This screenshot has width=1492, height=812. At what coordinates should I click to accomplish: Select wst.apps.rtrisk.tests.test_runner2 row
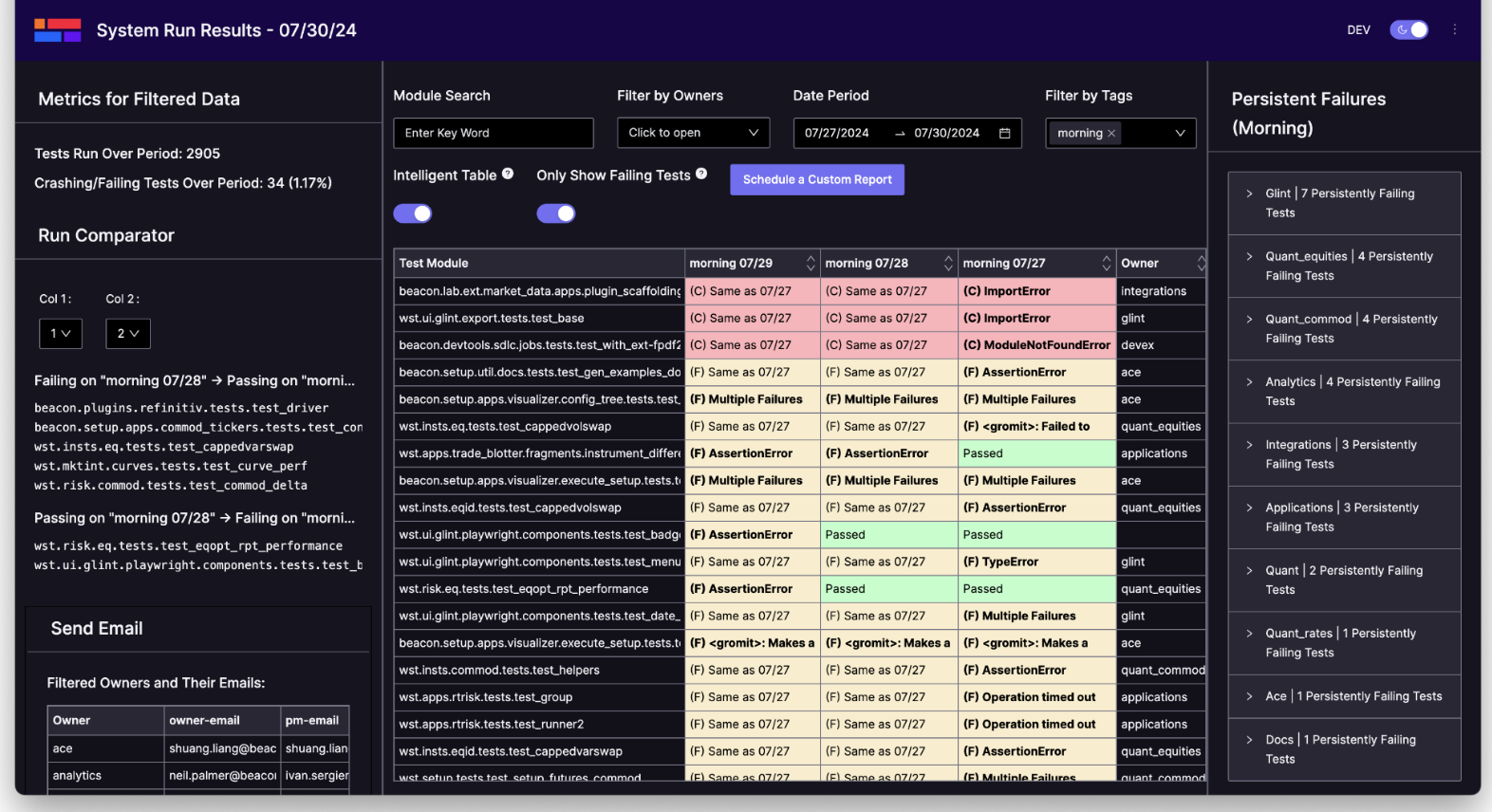[x=800, y=724]
